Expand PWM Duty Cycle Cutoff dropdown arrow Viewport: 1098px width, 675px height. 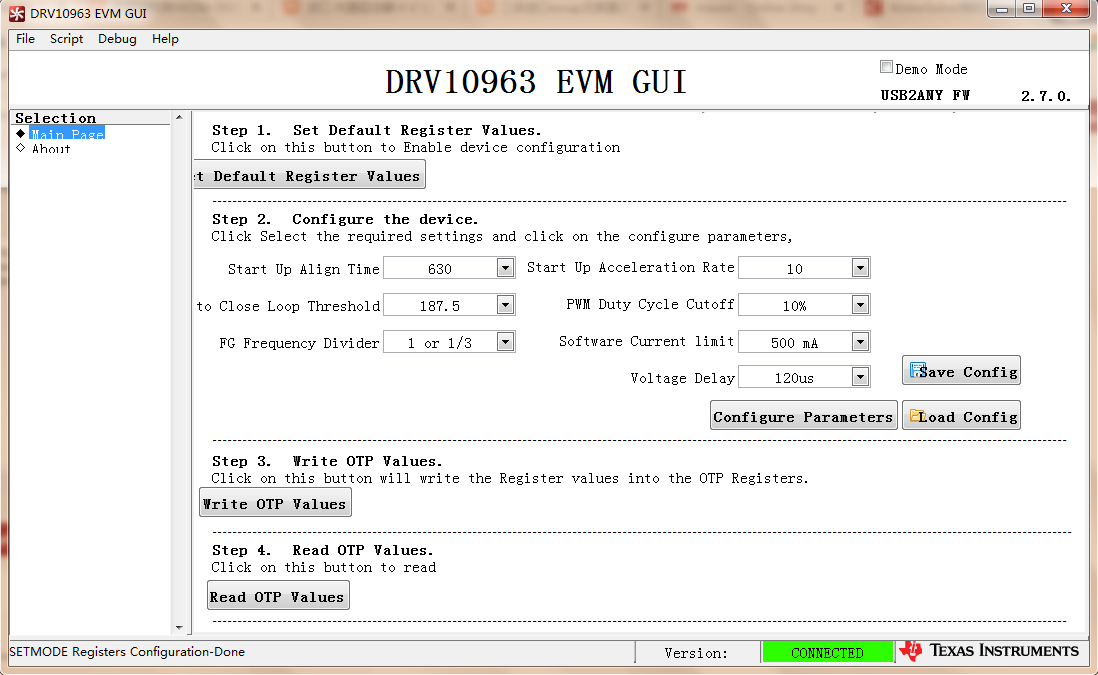click(x=860, y=305)
